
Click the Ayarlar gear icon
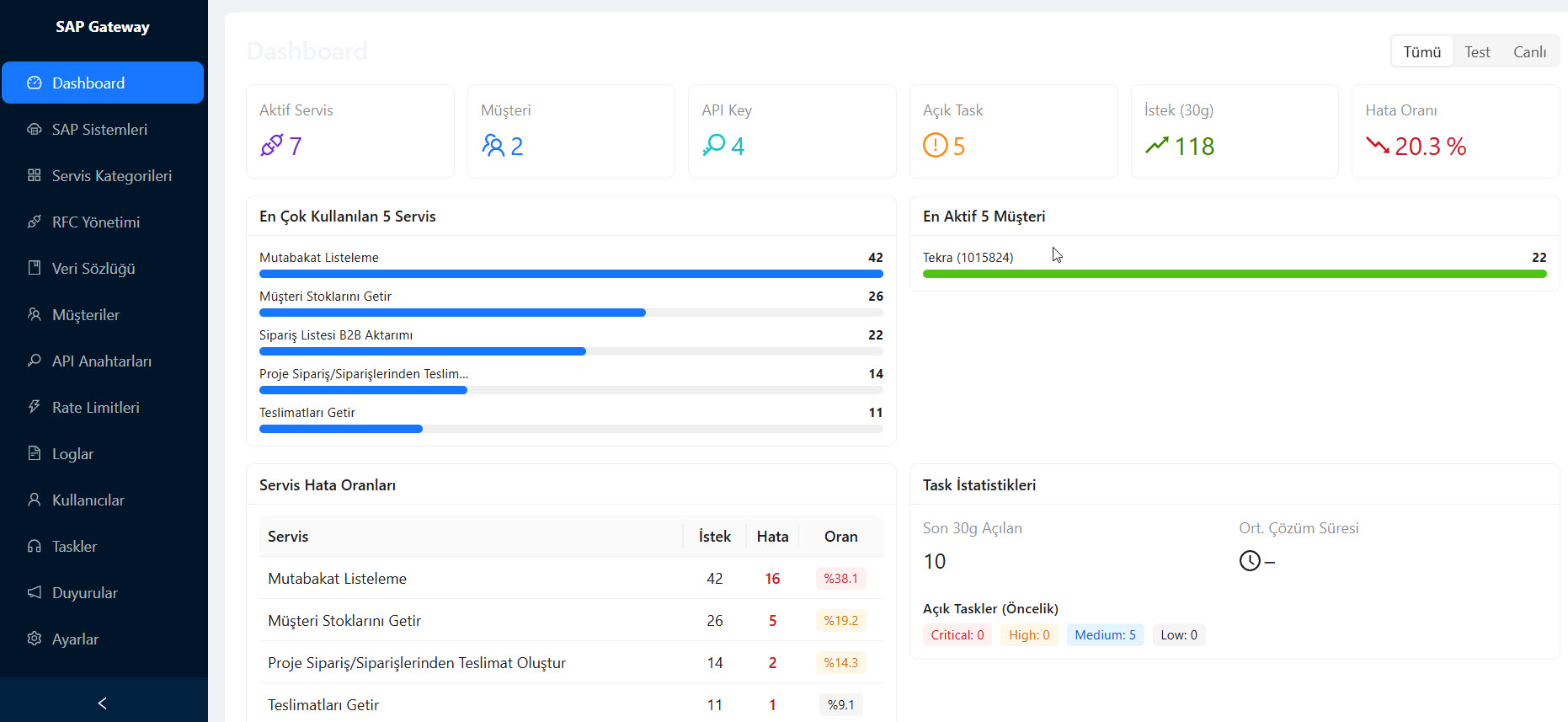click(35, 639)
